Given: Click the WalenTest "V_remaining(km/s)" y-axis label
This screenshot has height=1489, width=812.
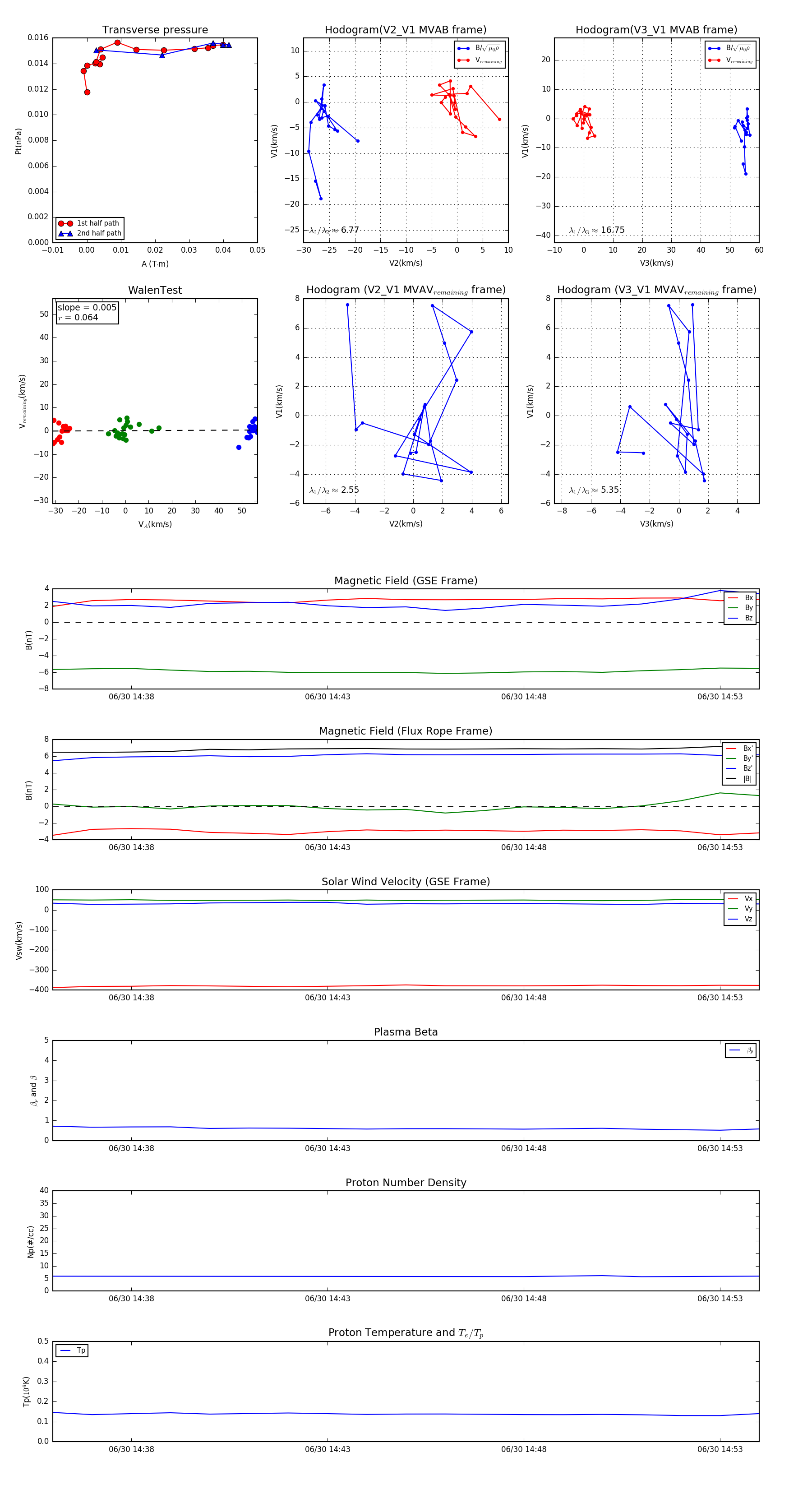Looking at the screenshot, I should point(23,401).
